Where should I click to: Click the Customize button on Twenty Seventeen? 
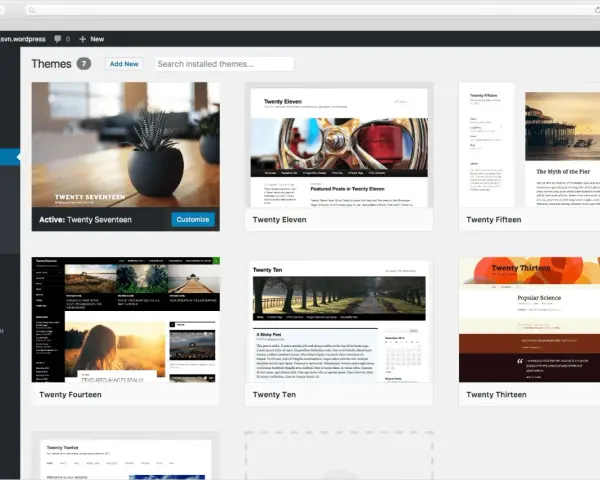click(x=193, y=219)
